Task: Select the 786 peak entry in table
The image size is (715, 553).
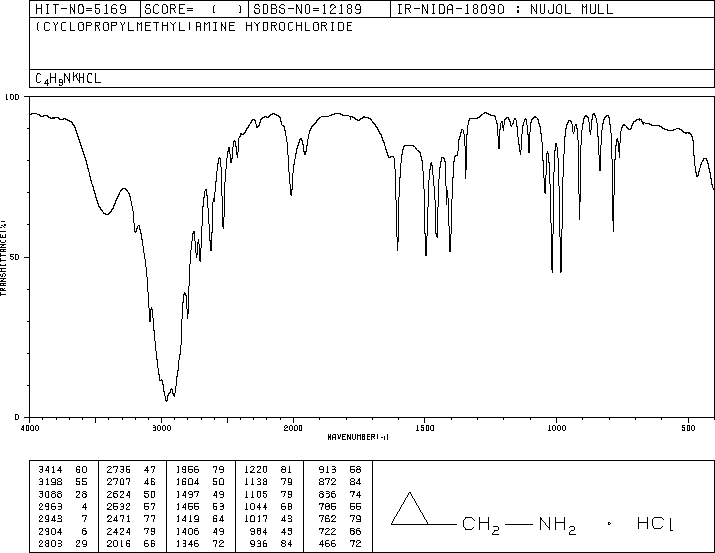Action: click(340, 506)
